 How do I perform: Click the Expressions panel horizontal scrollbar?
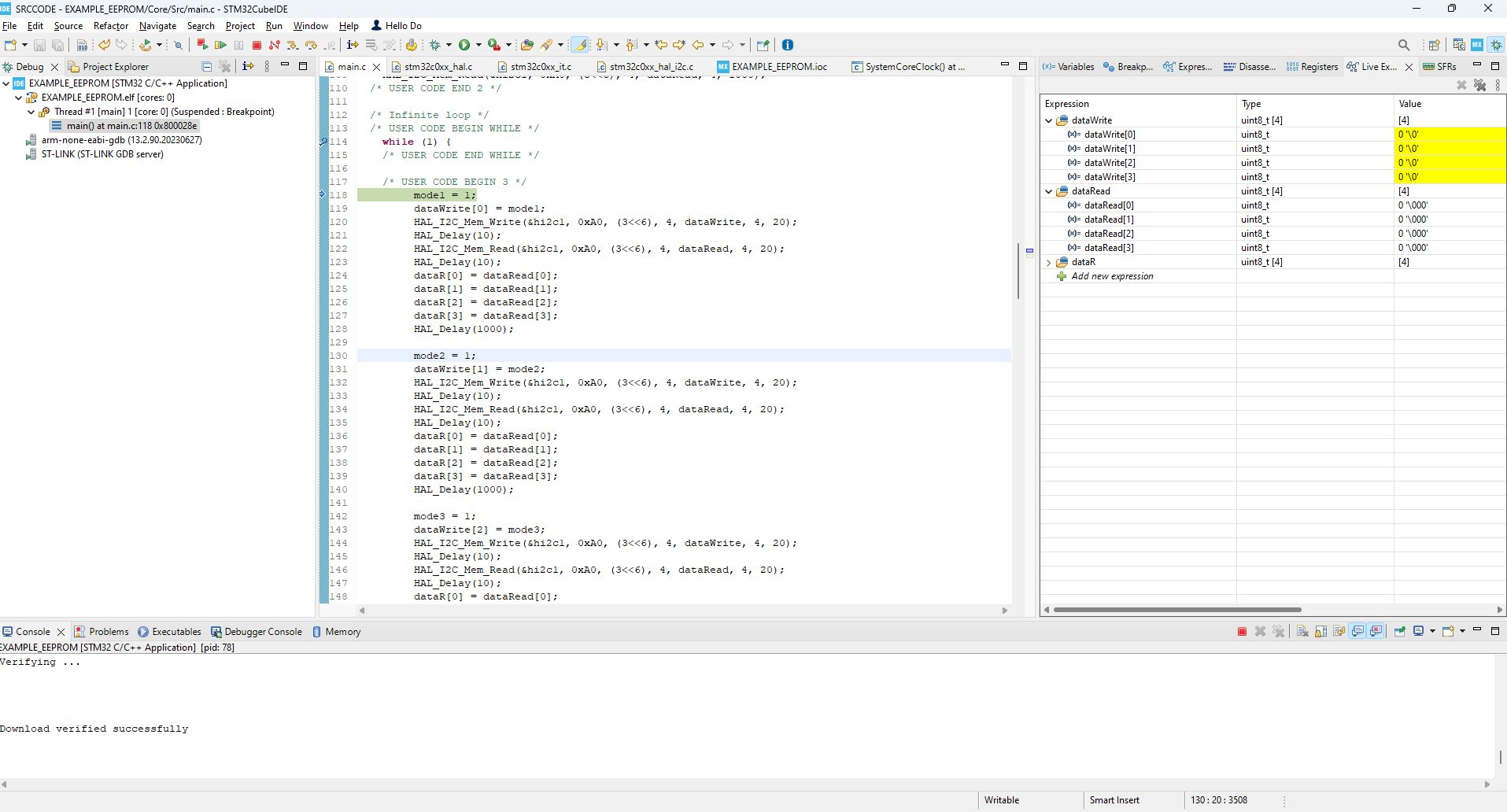pos(1176,610)
